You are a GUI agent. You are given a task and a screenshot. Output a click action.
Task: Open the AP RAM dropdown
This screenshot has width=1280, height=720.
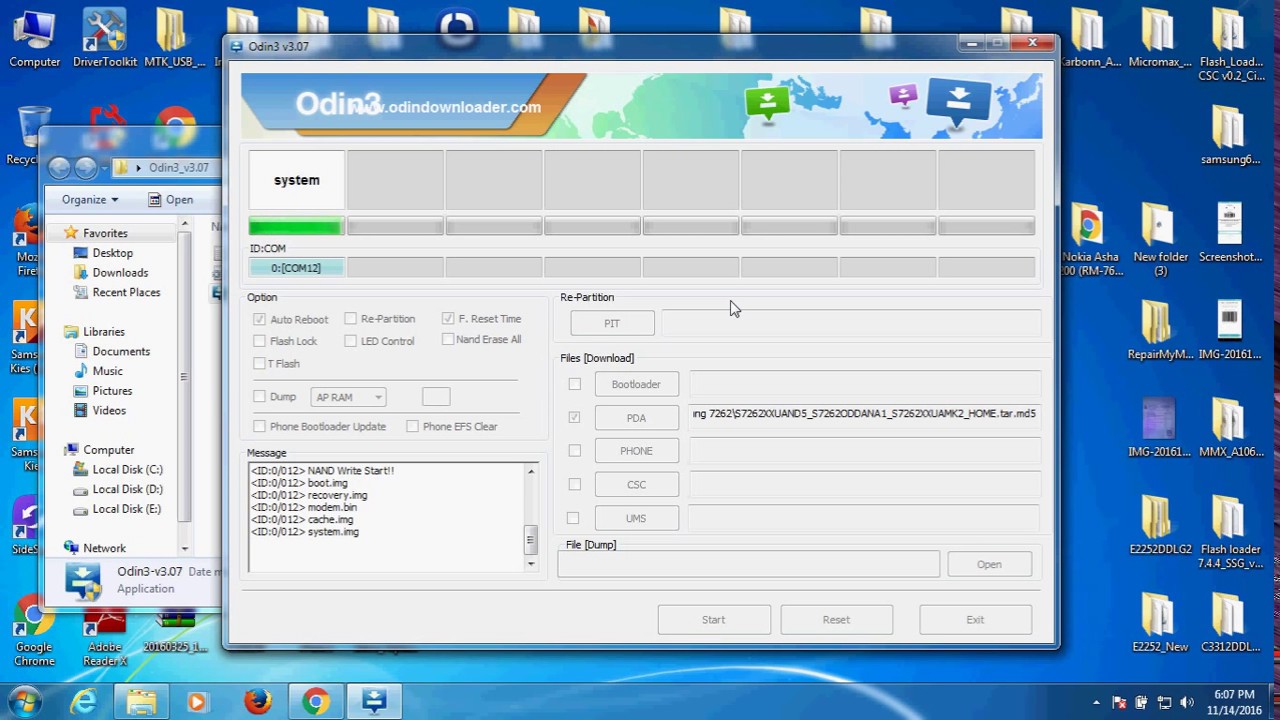(x=348, y=397)
